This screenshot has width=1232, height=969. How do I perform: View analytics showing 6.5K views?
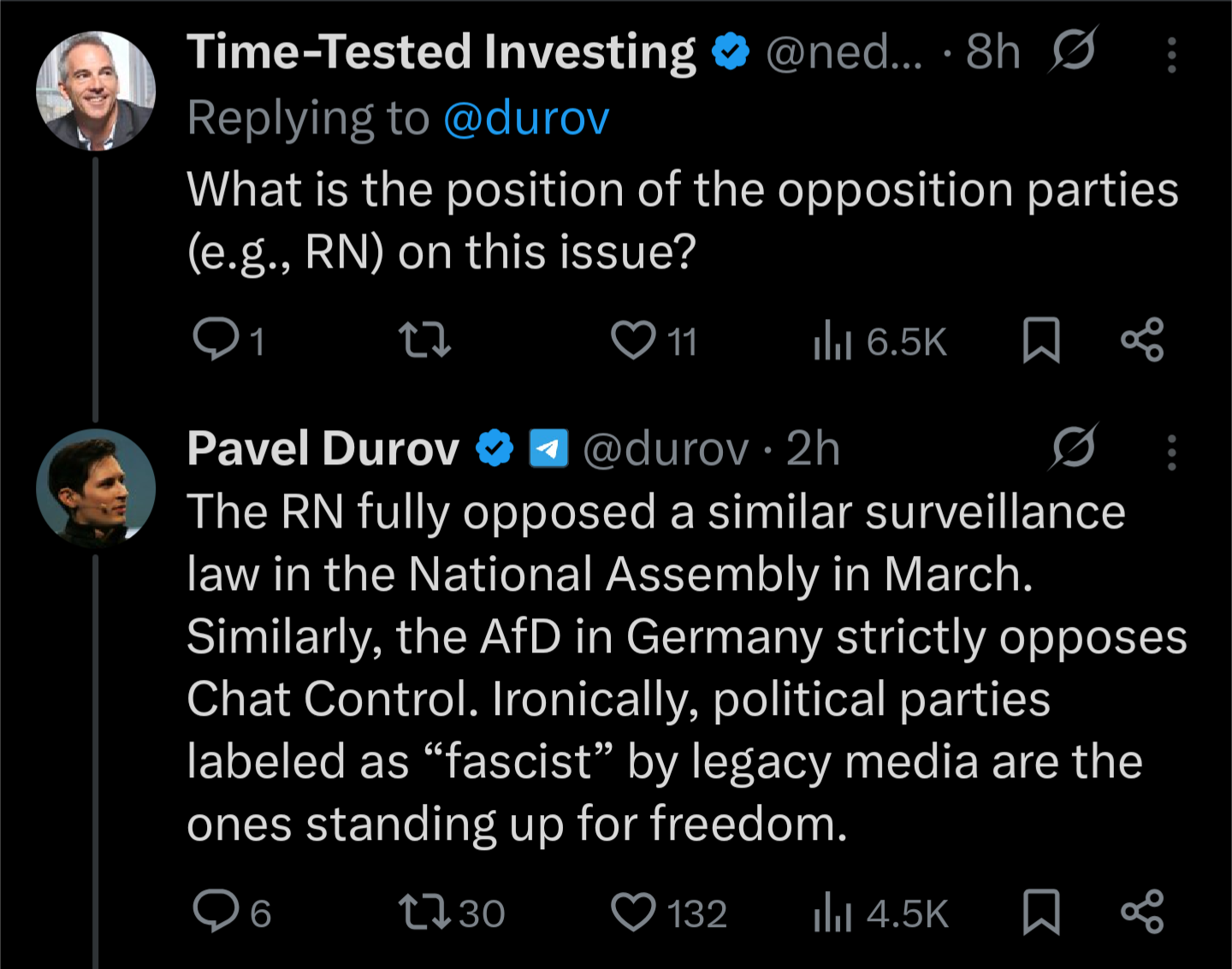pyautogui.click(x=881, y=341)
